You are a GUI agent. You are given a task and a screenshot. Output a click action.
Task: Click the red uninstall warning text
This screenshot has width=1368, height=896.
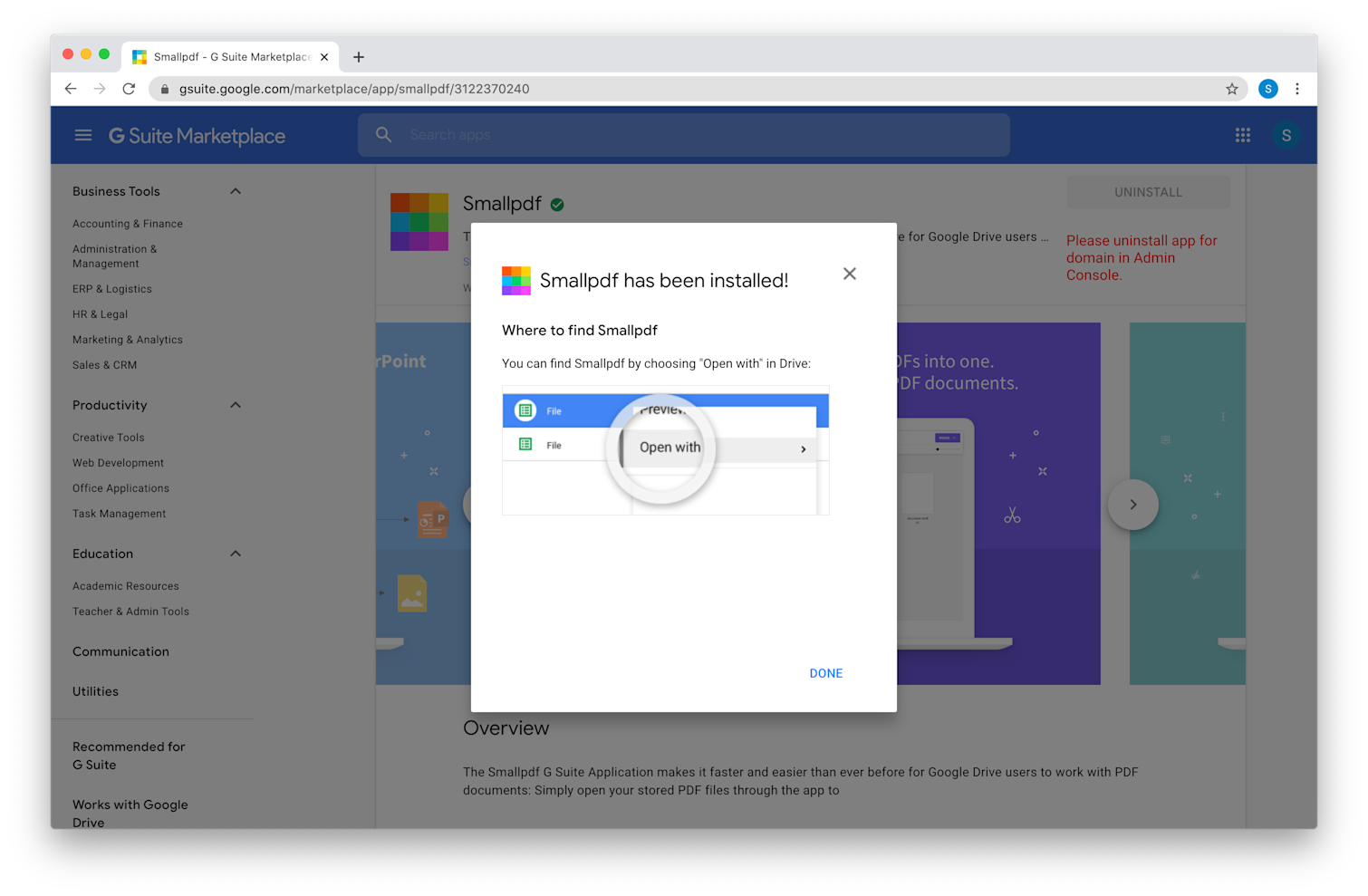click(1142, 258)
